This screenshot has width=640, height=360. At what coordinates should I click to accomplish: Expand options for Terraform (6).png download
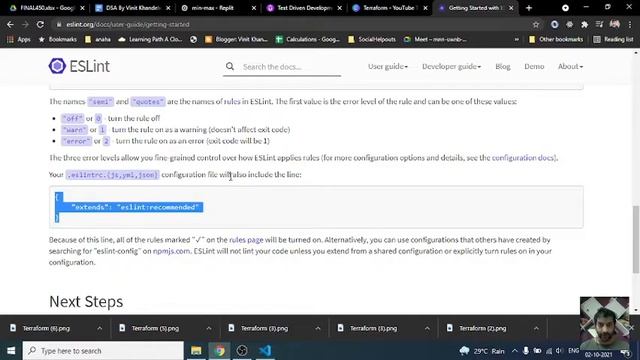tap(100, 328)
